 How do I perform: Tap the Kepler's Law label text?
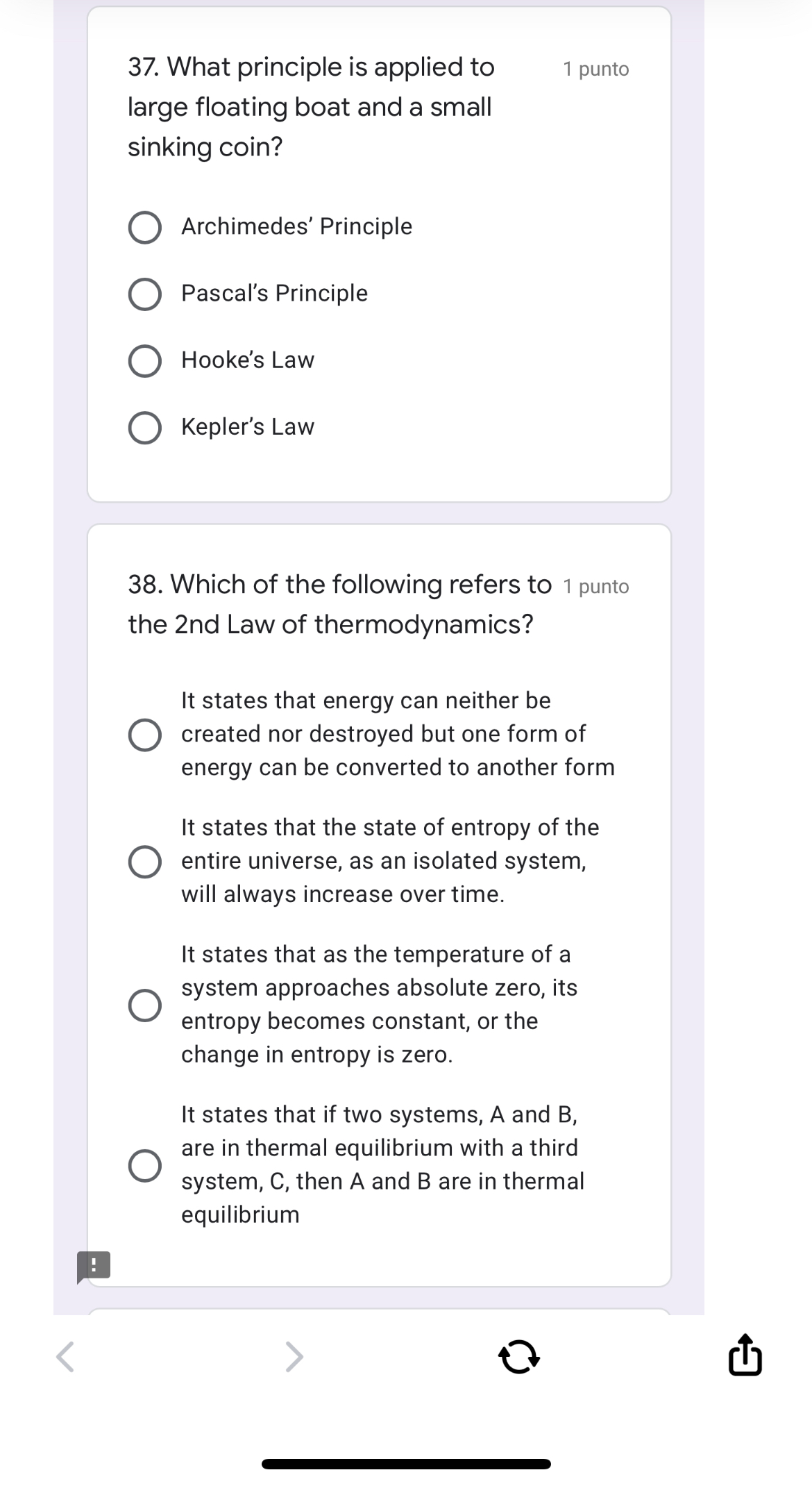click(248, 426)
